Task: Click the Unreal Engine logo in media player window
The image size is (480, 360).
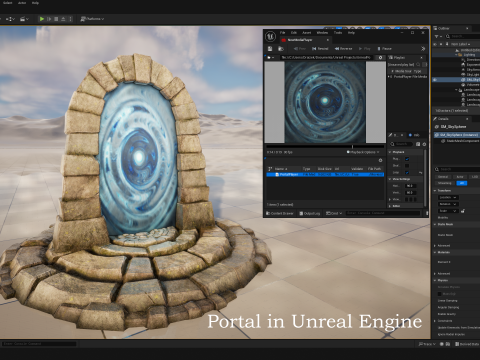Action: point(270,36)
